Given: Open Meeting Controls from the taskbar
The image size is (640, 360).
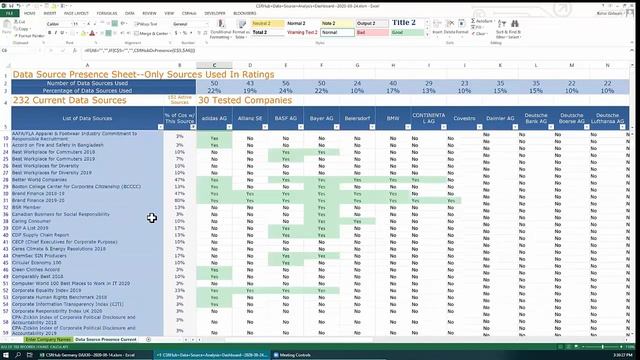Looking at the screenshot, I should click(x=292, y=355).
